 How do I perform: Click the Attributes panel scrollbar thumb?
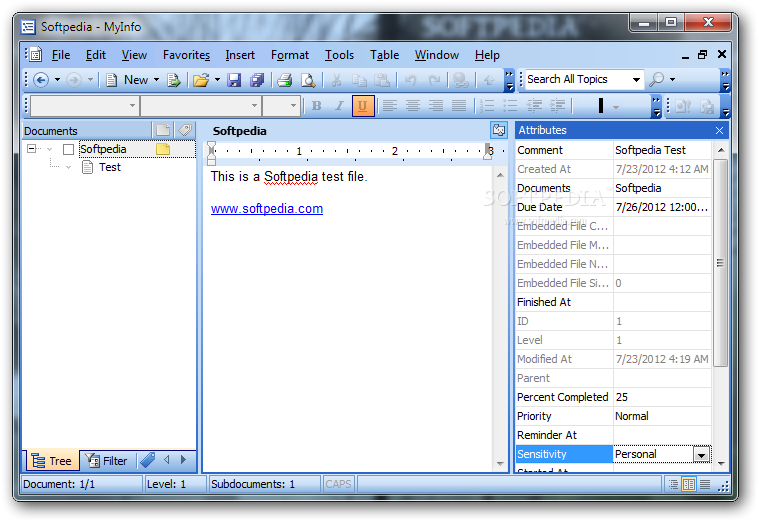720,263
